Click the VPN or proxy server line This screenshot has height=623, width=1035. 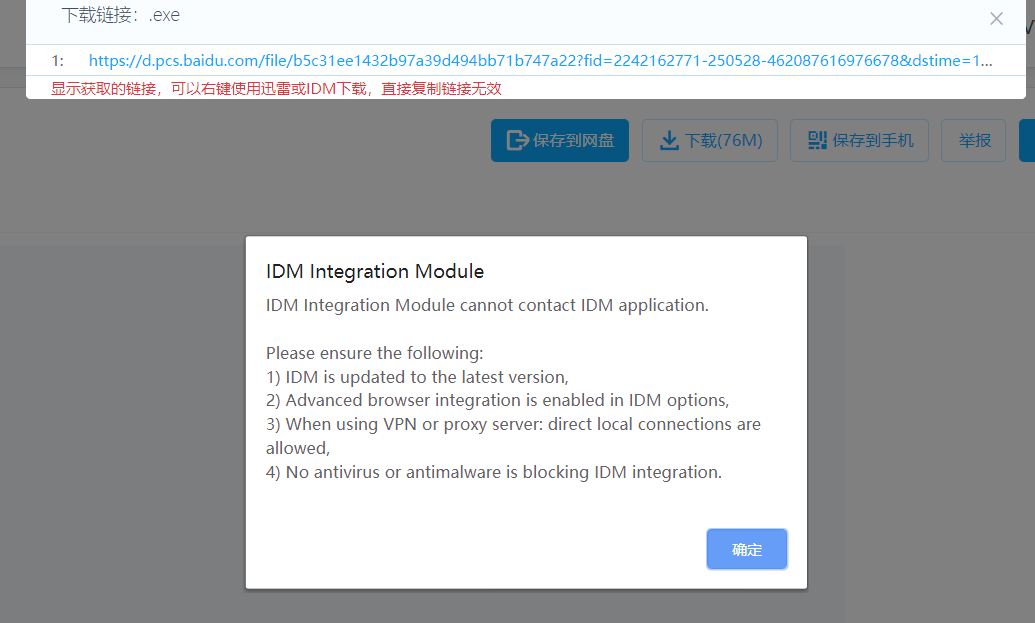[513, 424]
